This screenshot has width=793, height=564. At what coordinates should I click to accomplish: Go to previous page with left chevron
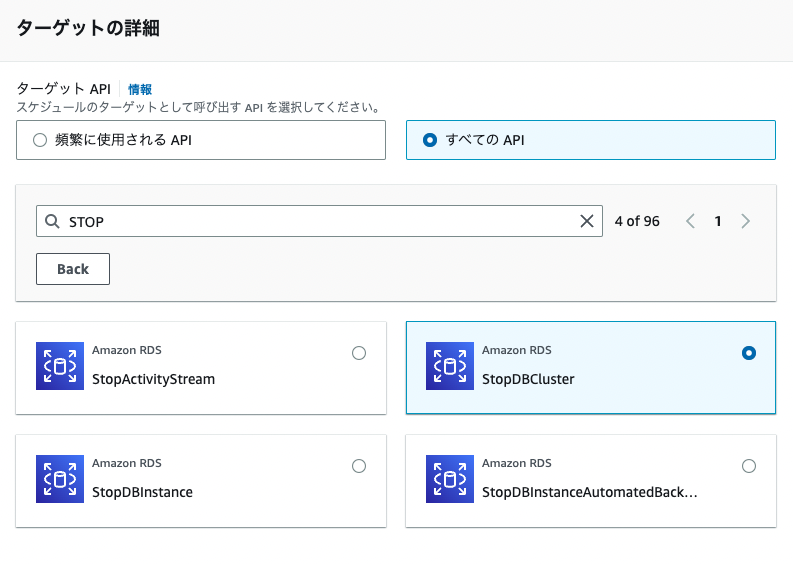point(690,221)
